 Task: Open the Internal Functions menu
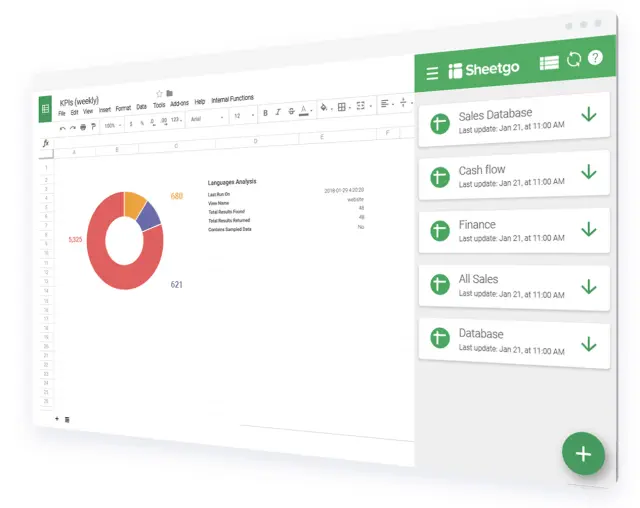(232, 99)
